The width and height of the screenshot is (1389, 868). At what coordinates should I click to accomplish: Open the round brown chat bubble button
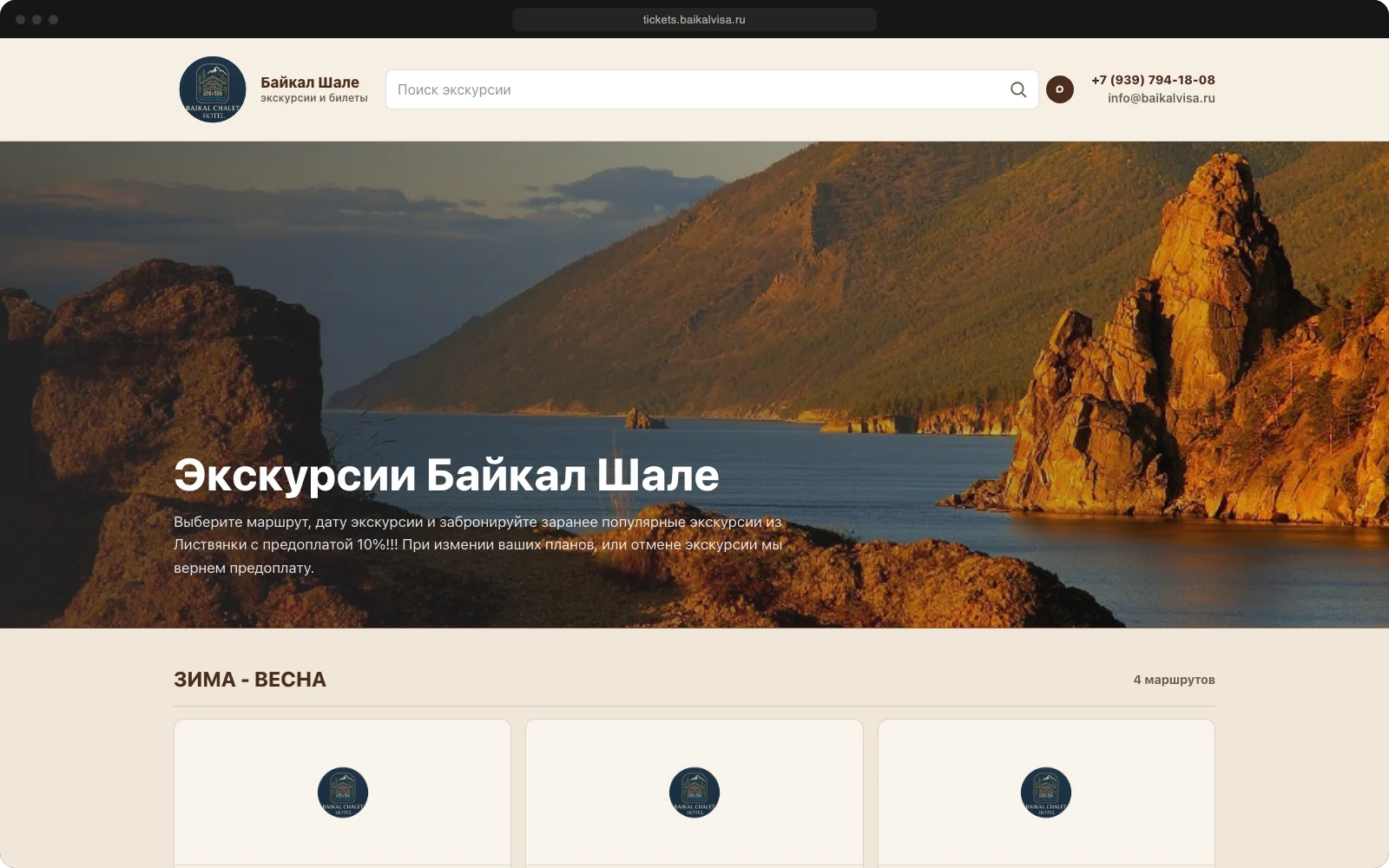pyautogui.click(x=1059, y=89)
